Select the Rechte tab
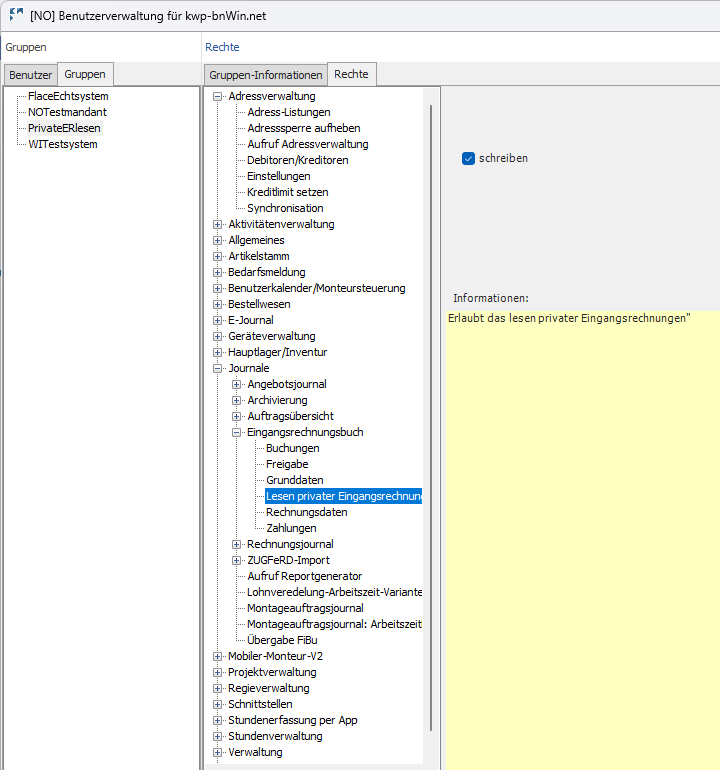The image size is (720, 770). (x=351, y=74)
